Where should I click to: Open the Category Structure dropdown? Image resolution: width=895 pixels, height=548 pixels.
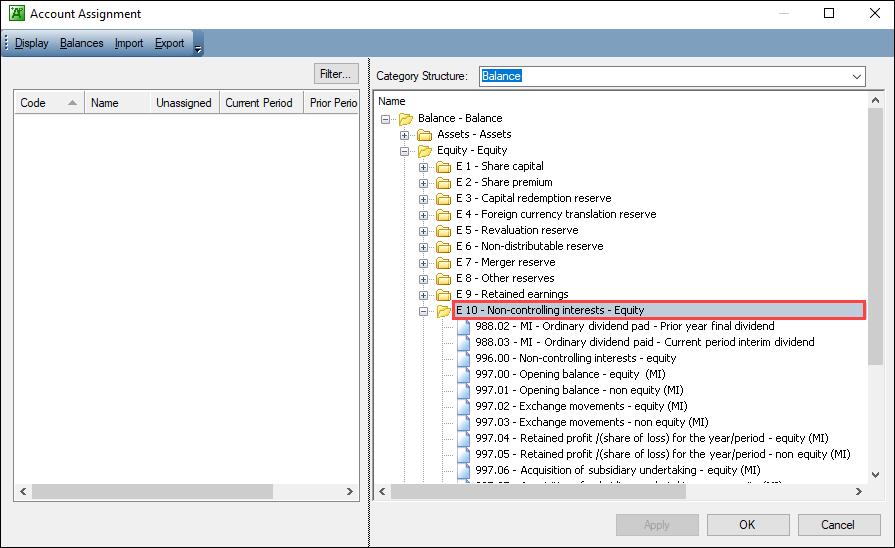click(856, 76)
